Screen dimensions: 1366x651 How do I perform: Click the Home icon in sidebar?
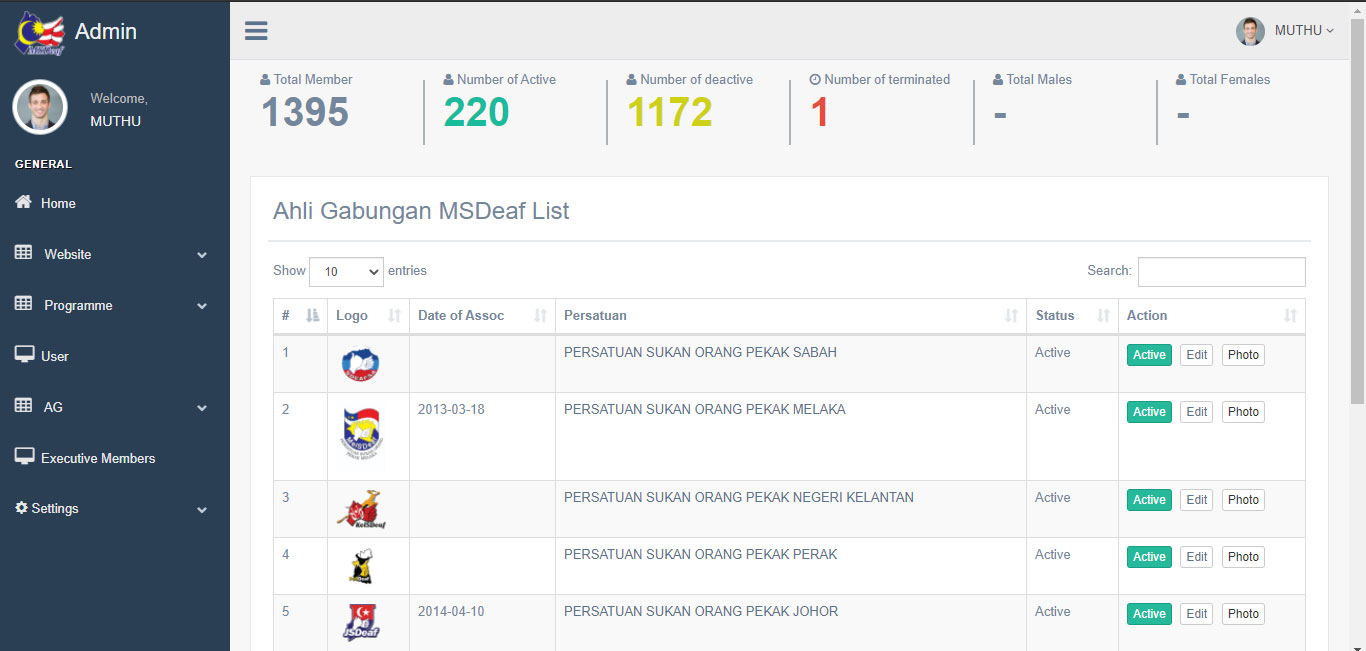23,203
